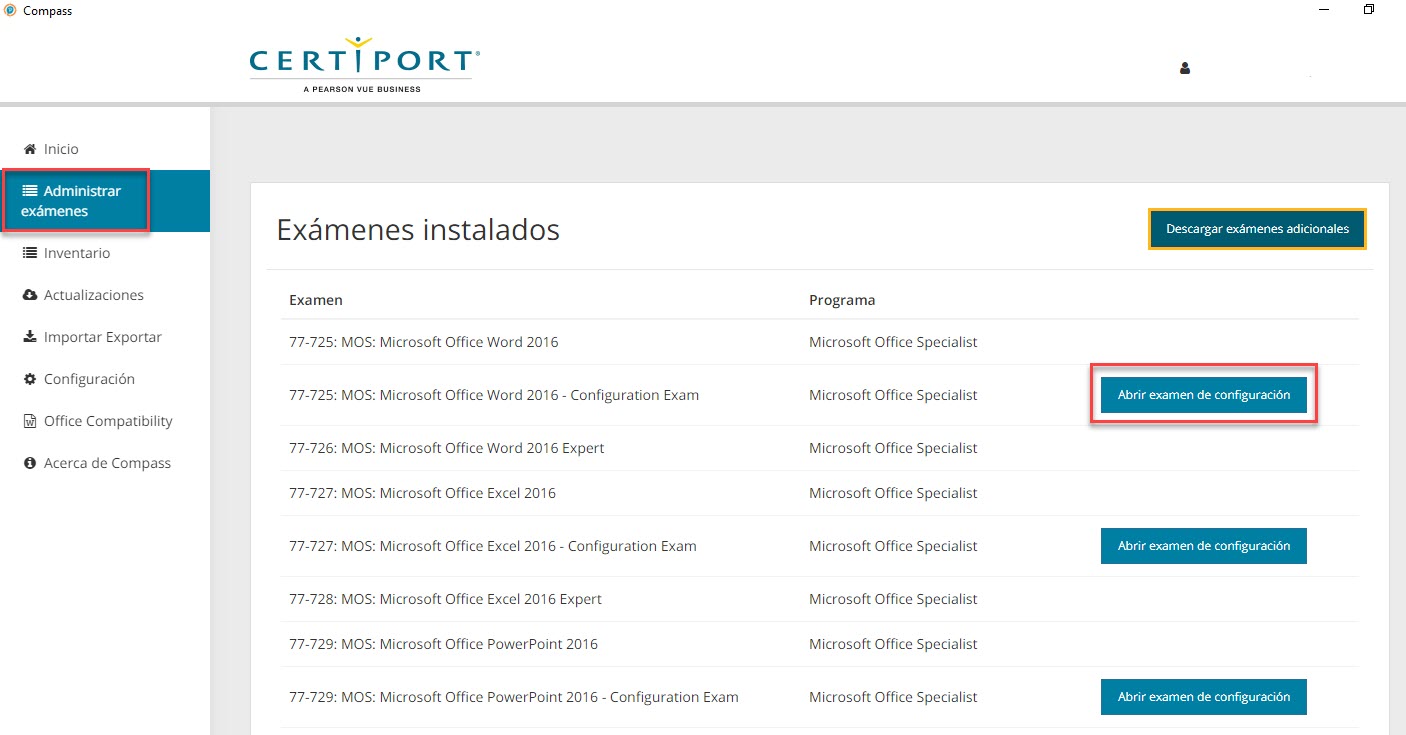Open the Office Compatibility page
This screenshot has height=735, width=1406.
[105, 421]
